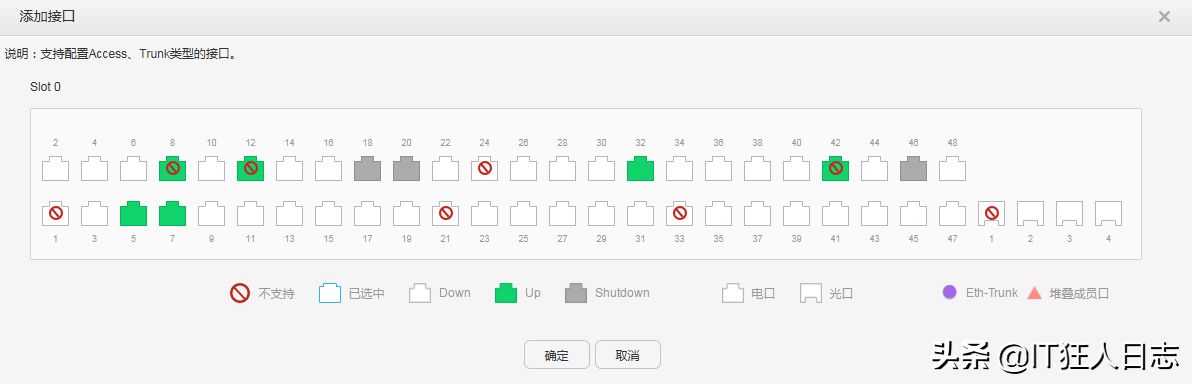
Task: Select unsupported port 33
Action: pos(680,214)
